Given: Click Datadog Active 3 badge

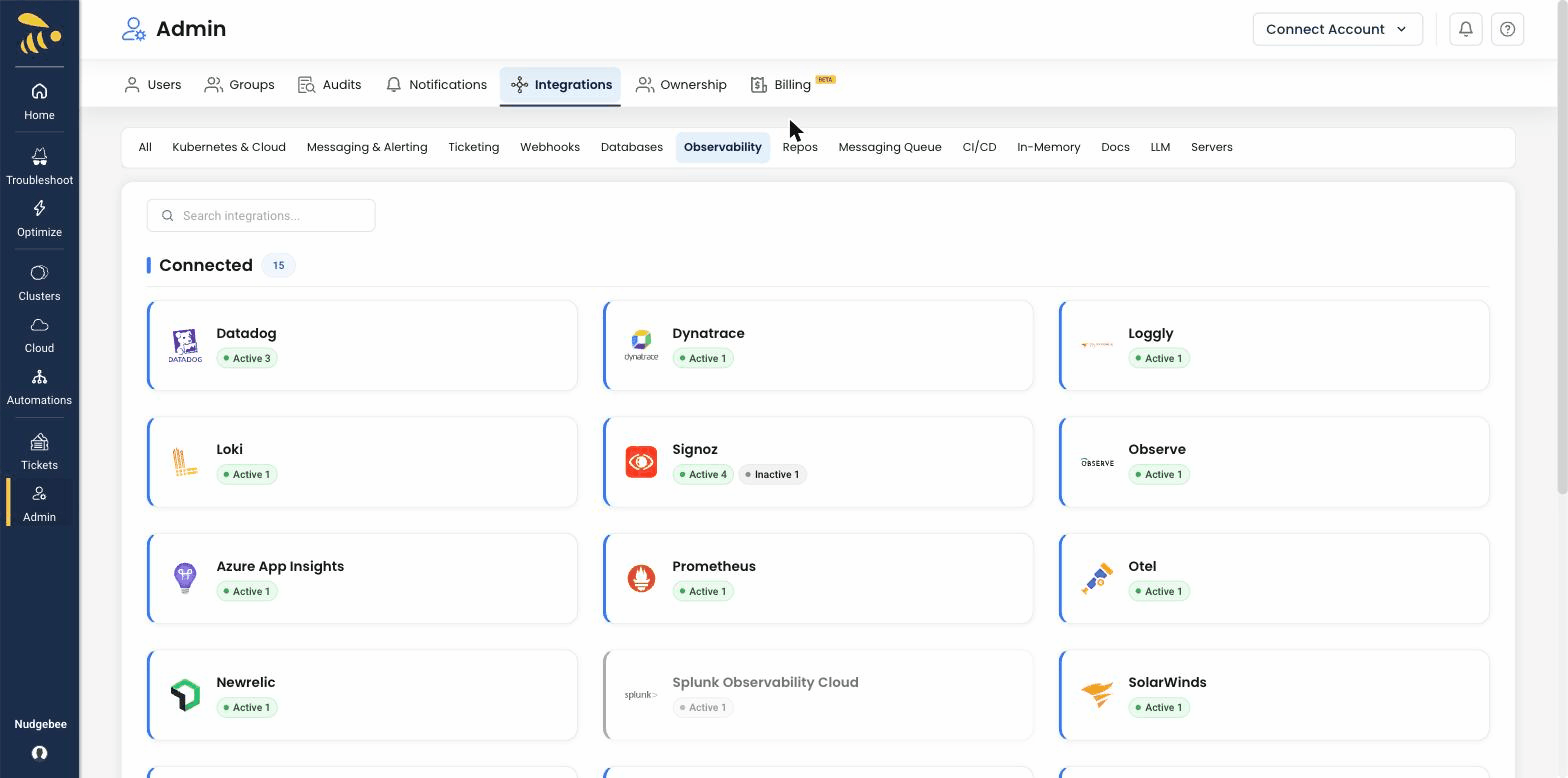Looking at the screenshot, I should [247, 358].
